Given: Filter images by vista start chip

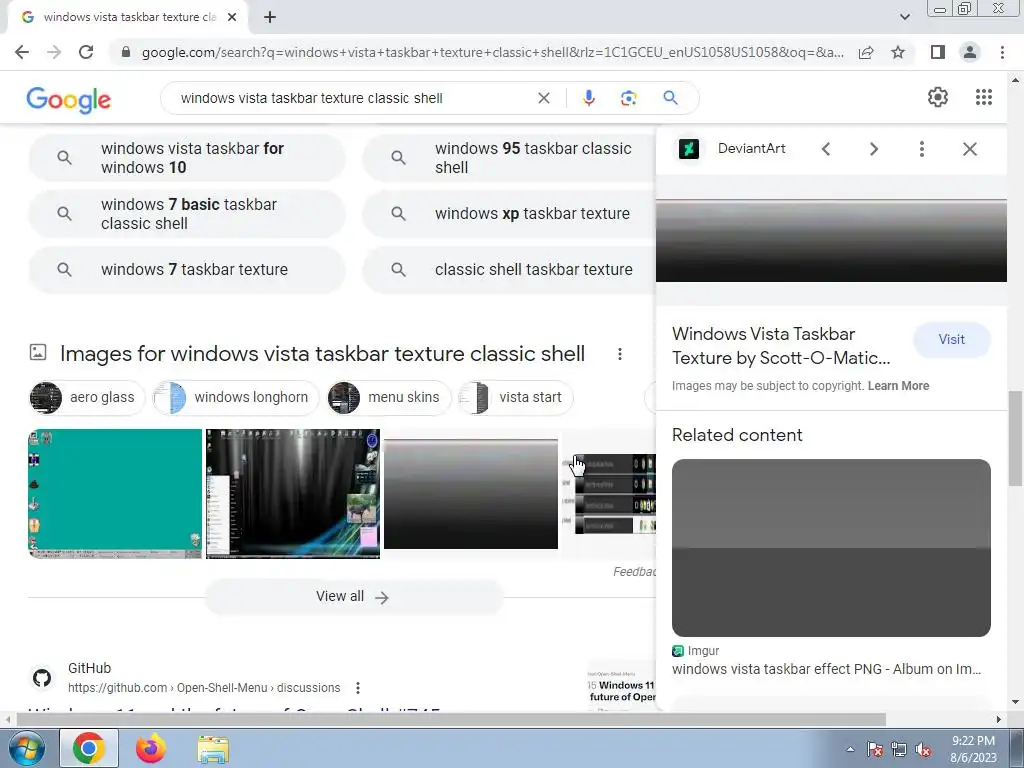Looking at the screenshot, I should (x=516, y=397).
